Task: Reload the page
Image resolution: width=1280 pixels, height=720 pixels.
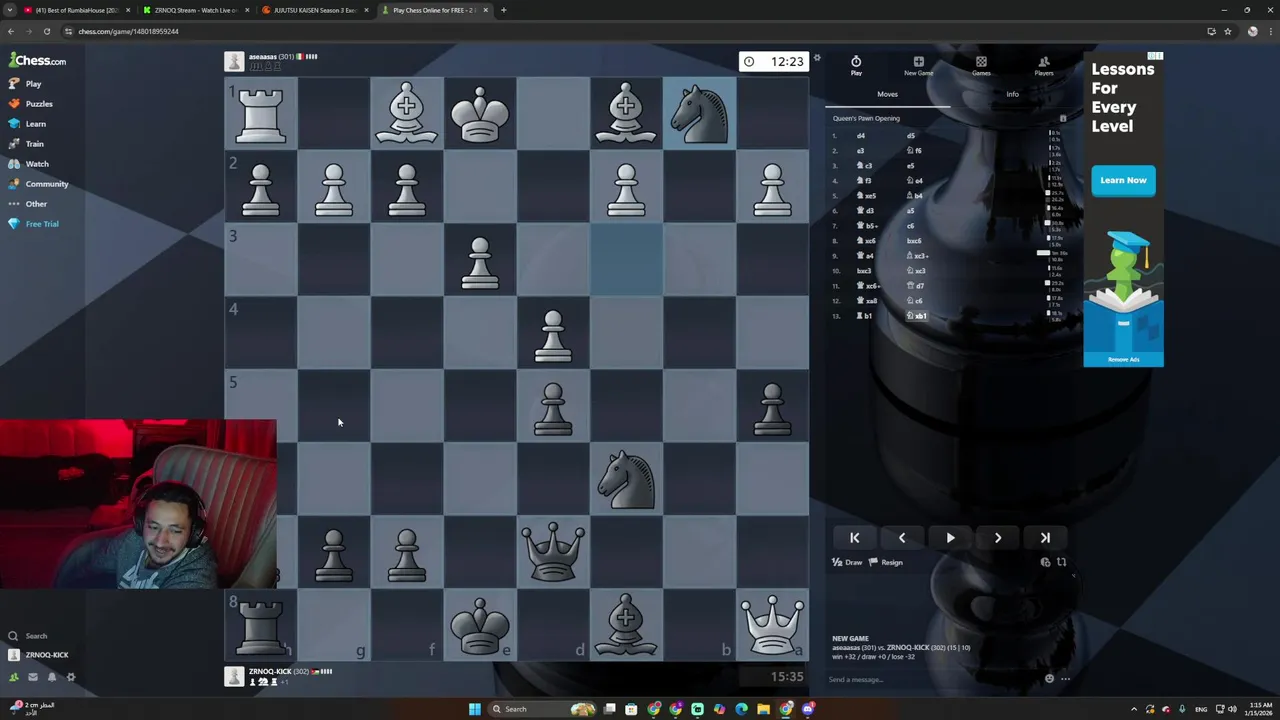Action: [x=45, y=31]
